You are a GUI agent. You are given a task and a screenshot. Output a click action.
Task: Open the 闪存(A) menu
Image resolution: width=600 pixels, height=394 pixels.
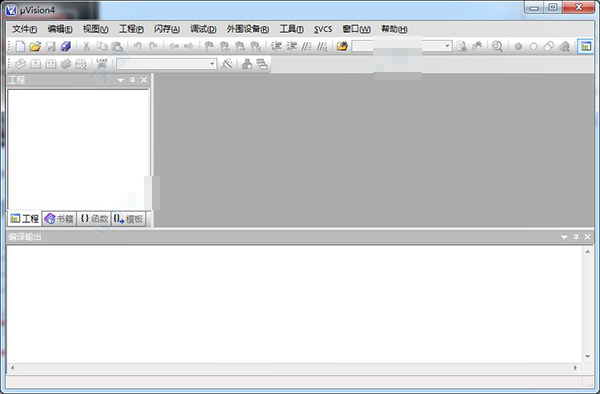[x=167, y=29]
